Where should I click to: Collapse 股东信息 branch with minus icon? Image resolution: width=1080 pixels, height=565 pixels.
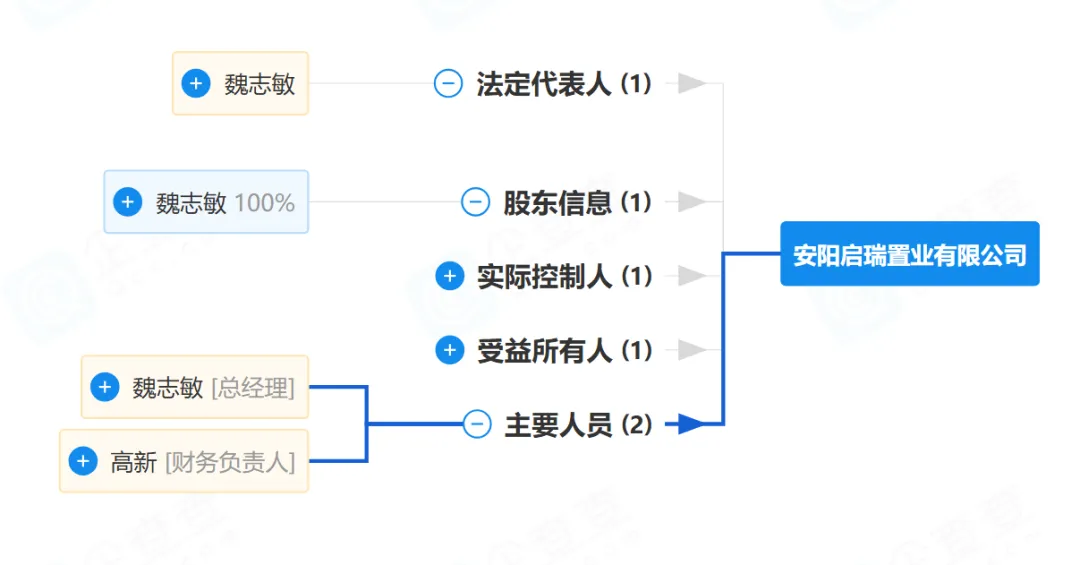475,202
